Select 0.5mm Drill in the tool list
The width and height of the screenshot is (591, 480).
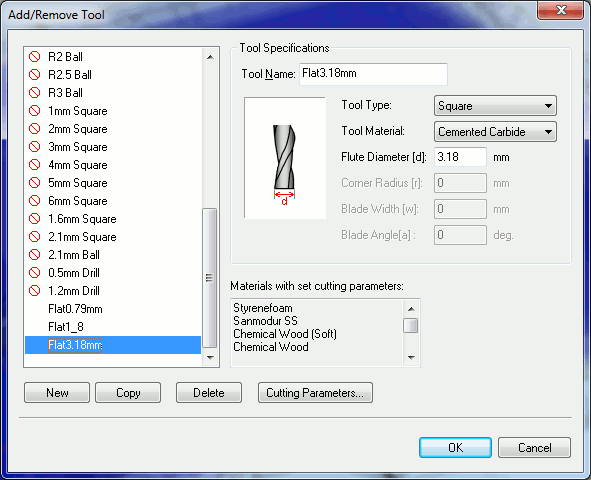74,273
